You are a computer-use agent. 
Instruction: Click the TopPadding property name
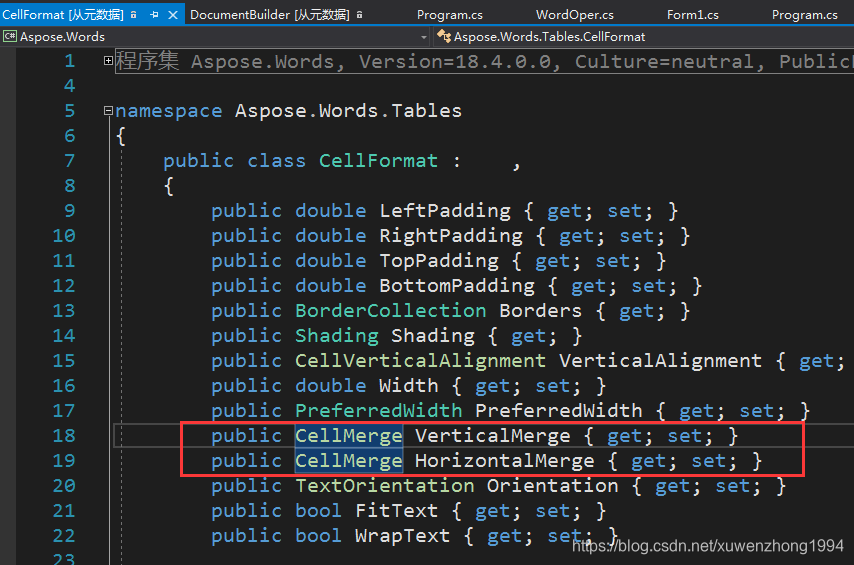tap(439, 261)
